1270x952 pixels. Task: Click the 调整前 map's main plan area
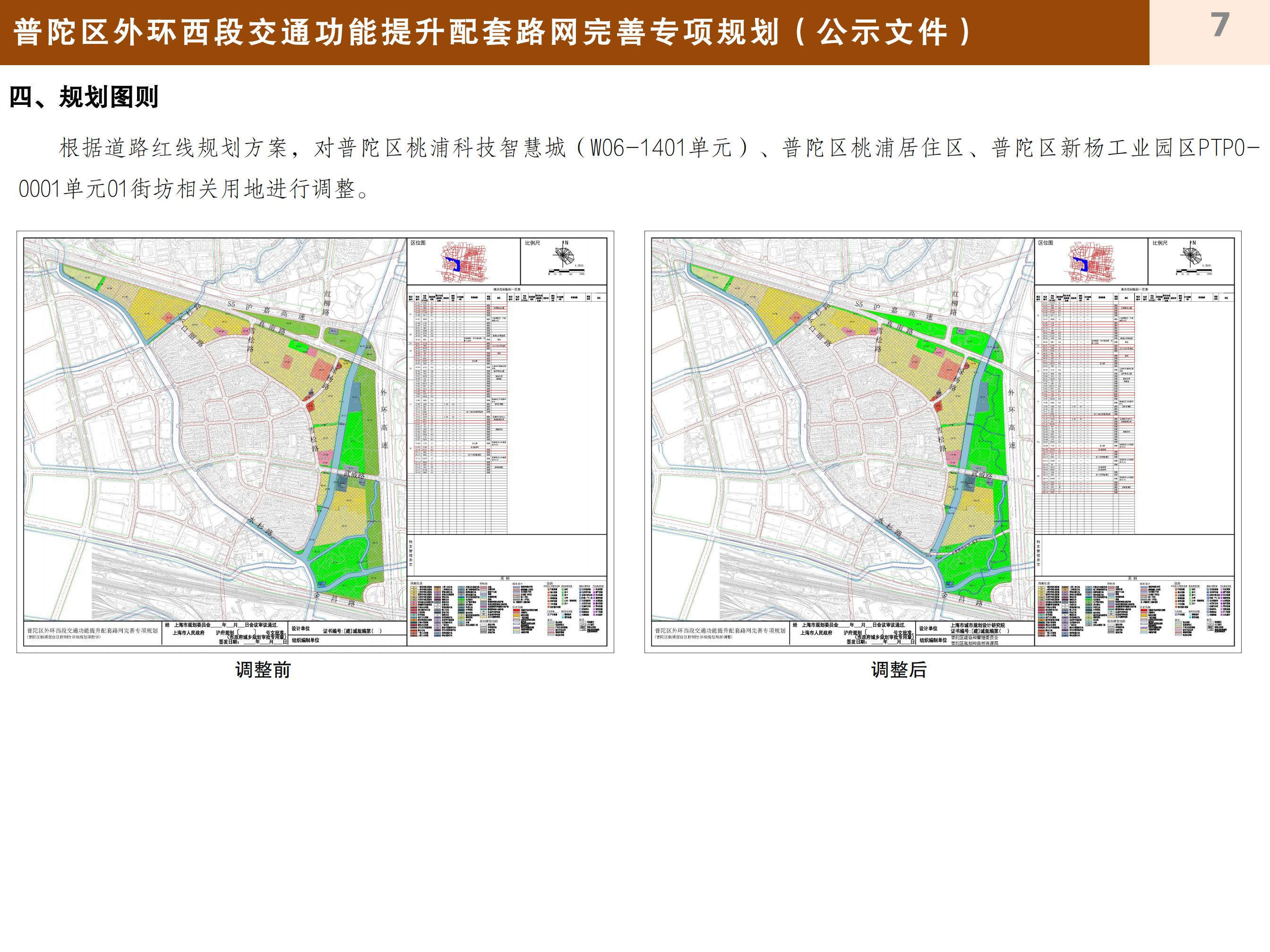(x=215, y=429)
